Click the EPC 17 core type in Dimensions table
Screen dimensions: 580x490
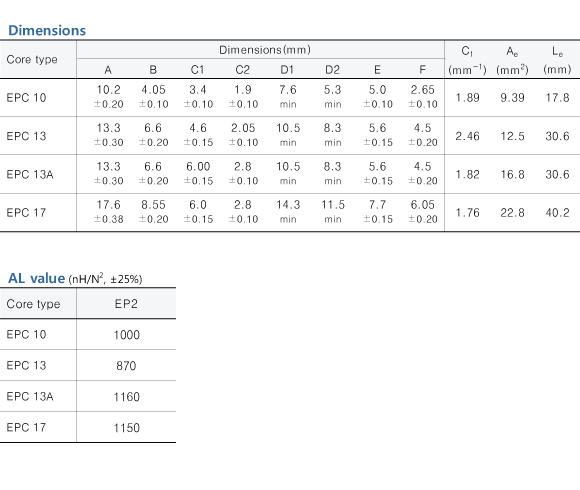click(26, 213)
